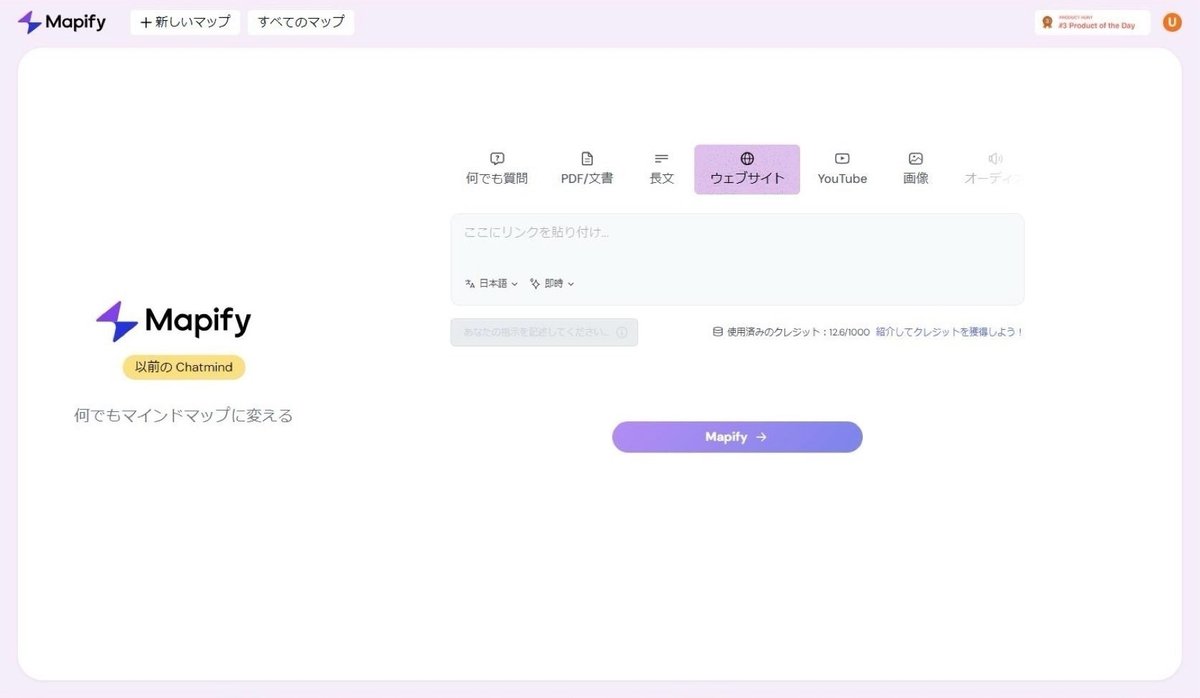This screenshot has height=698, width=1200.
Task: Click the Mapify generate button
Action: click(737, 437)
